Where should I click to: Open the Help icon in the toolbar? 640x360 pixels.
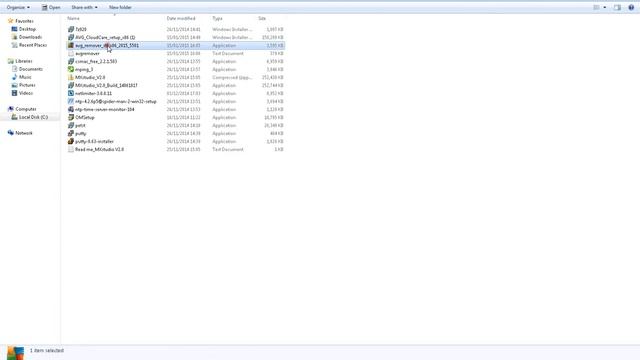[631, 7]
